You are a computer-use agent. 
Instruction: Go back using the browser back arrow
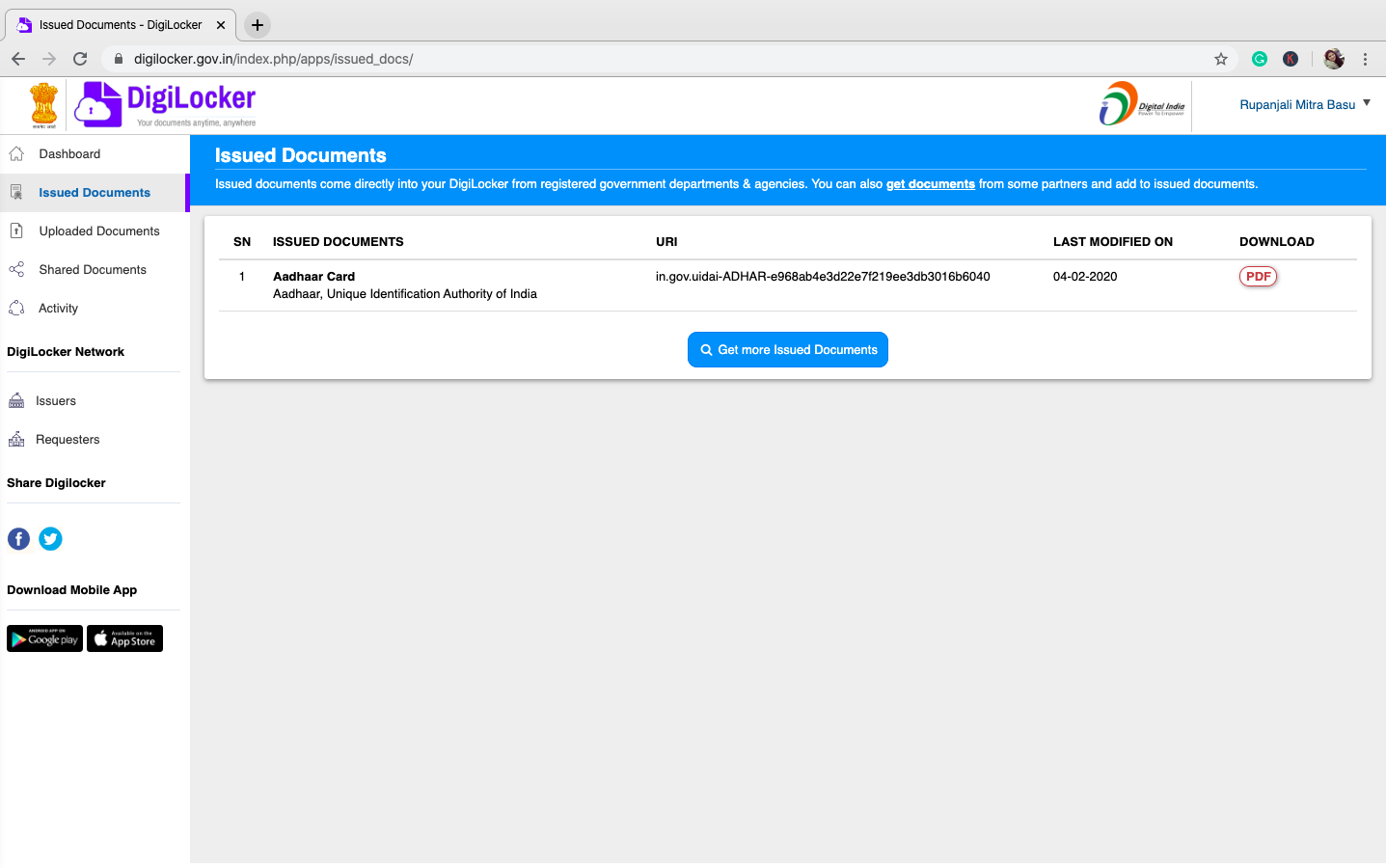point(18,59)
